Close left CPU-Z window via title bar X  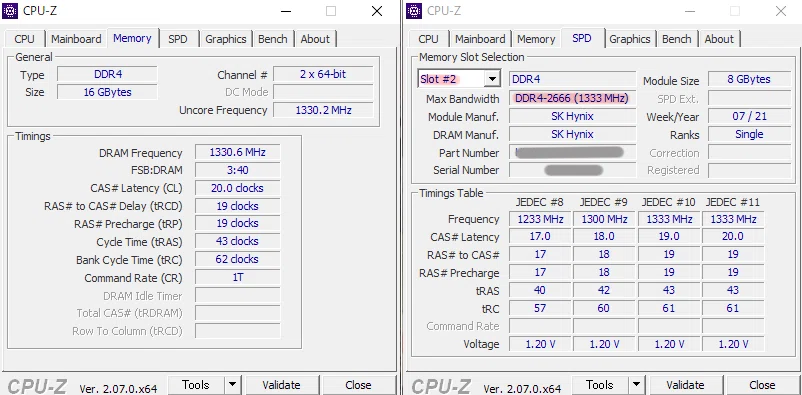point(377,11)
